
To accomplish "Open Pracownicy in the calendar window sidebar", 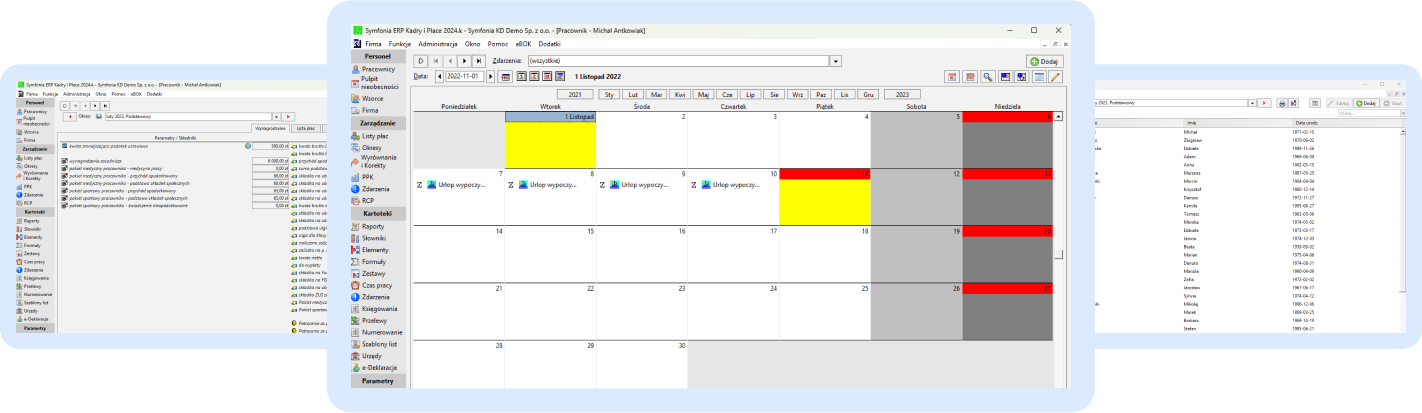I will pos(378,69).
